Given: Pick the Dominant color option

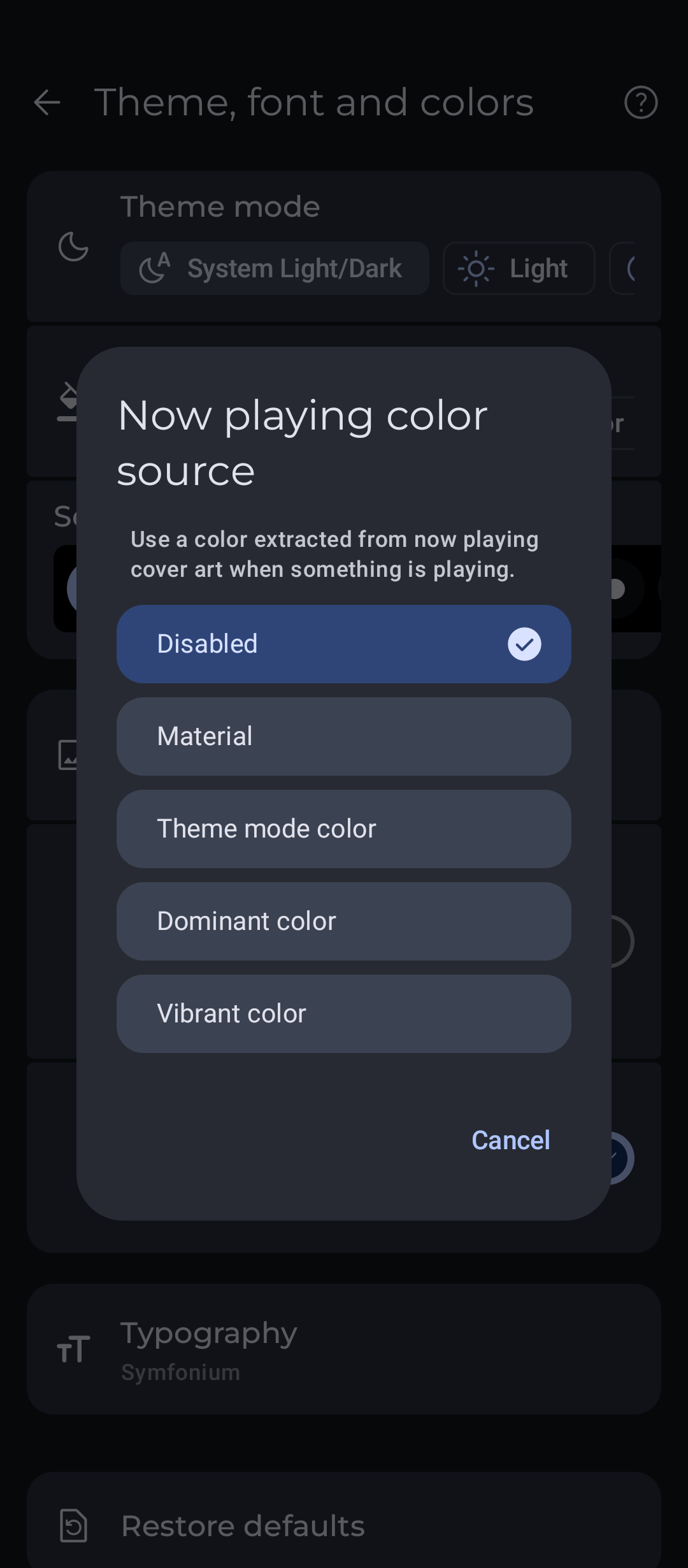Looking at the screenshot, I should (x=343, y=921).
